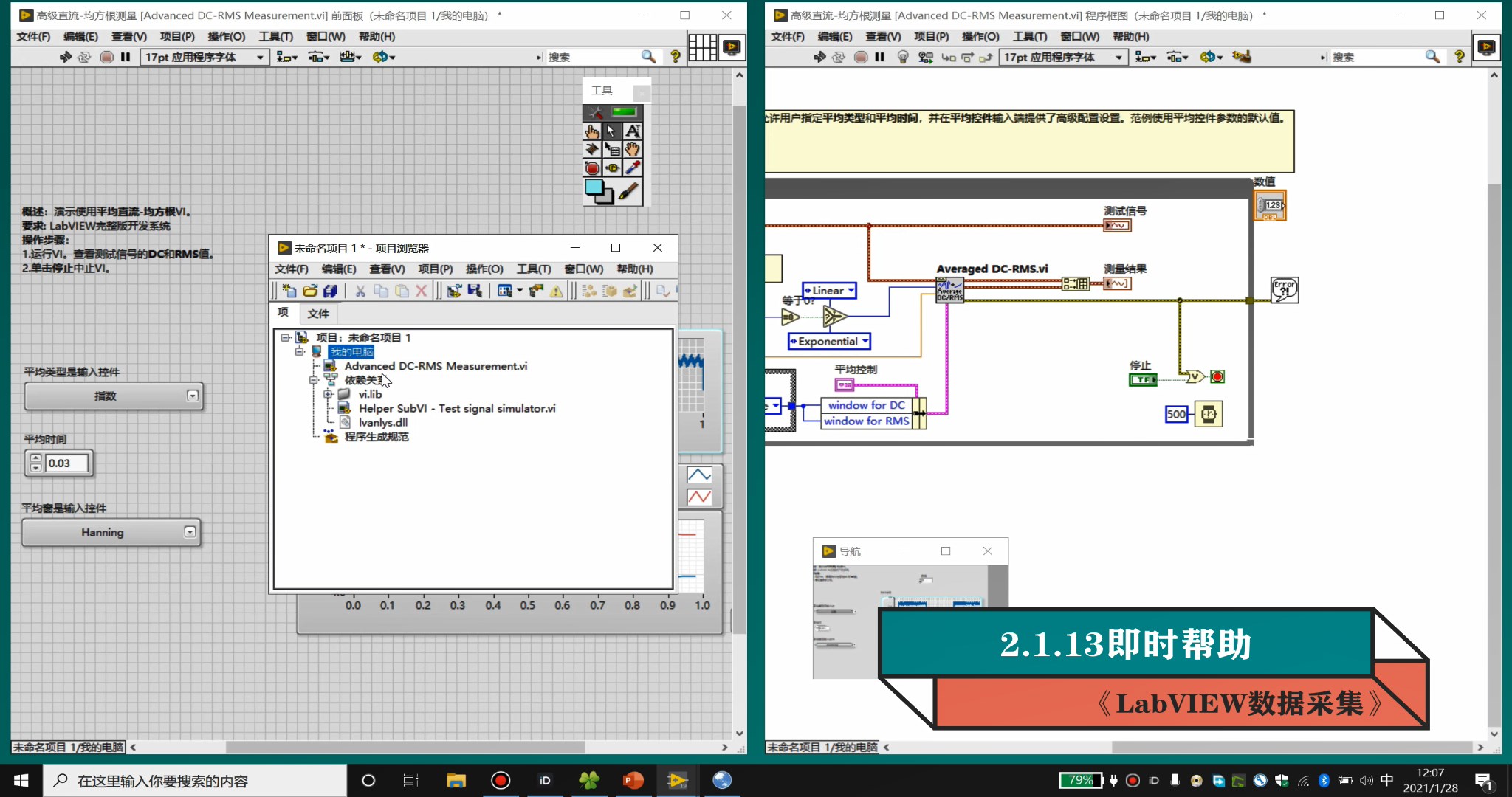Click the clean up diagram broom icon

click(1242, 57)
